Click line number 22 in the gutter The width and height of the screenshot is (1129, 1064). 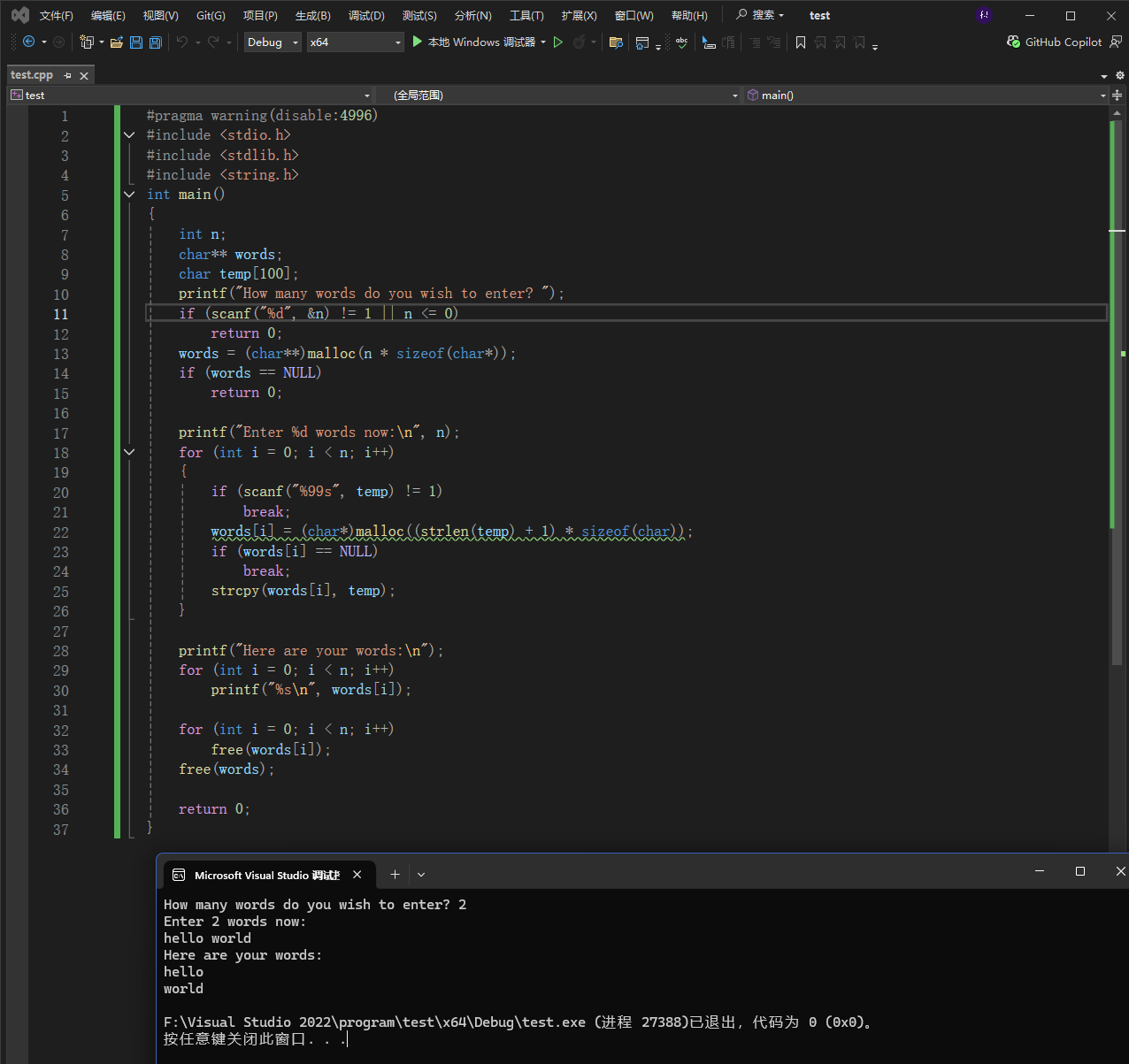[x=60, y=532]
